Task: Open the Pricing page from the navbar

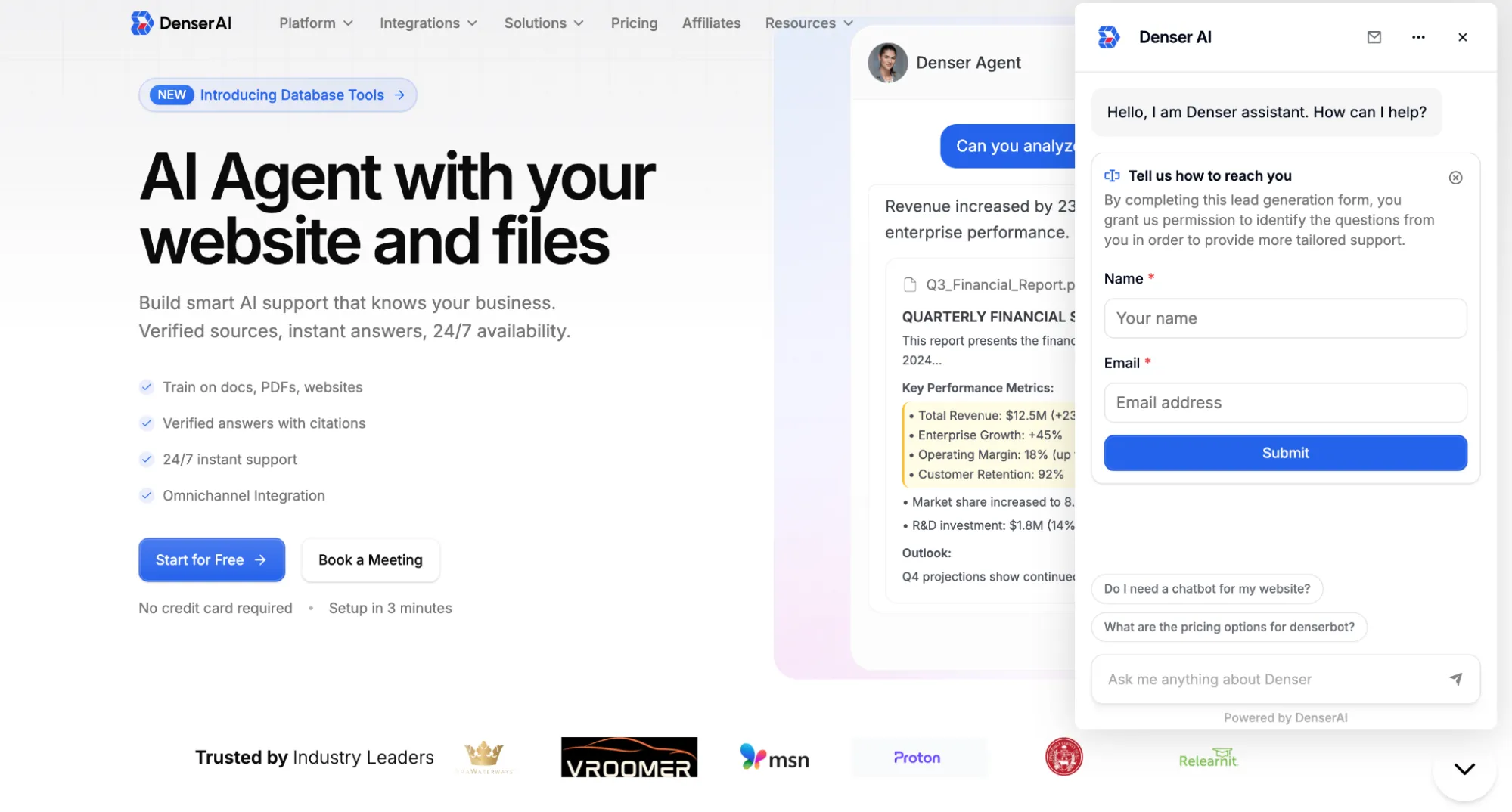Action: 634,23
